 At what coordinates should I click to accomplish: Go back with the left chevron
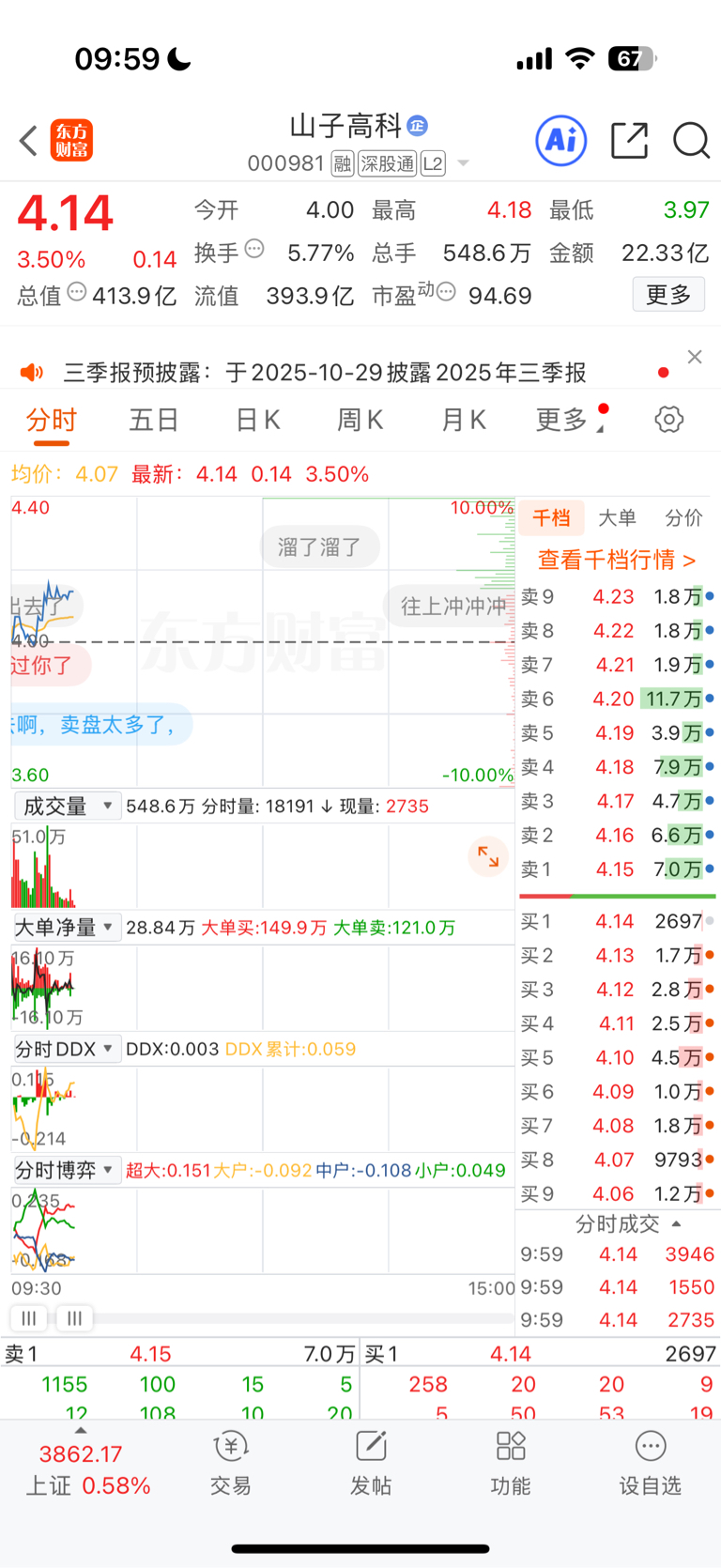[28, 141]
